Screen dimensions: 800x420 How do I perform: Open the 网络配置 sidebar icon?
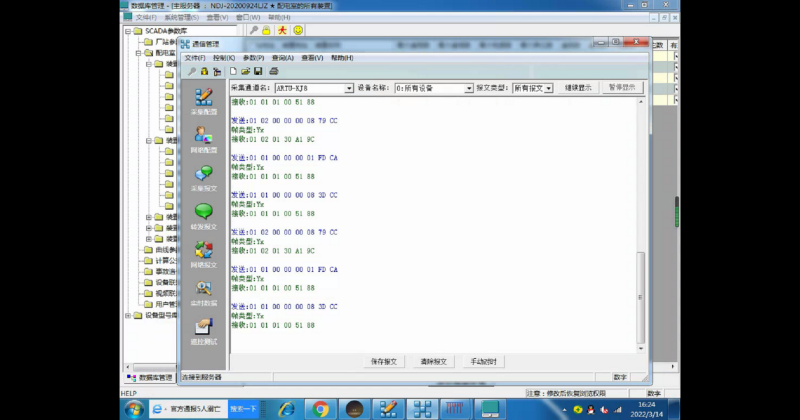pos(204,139)
